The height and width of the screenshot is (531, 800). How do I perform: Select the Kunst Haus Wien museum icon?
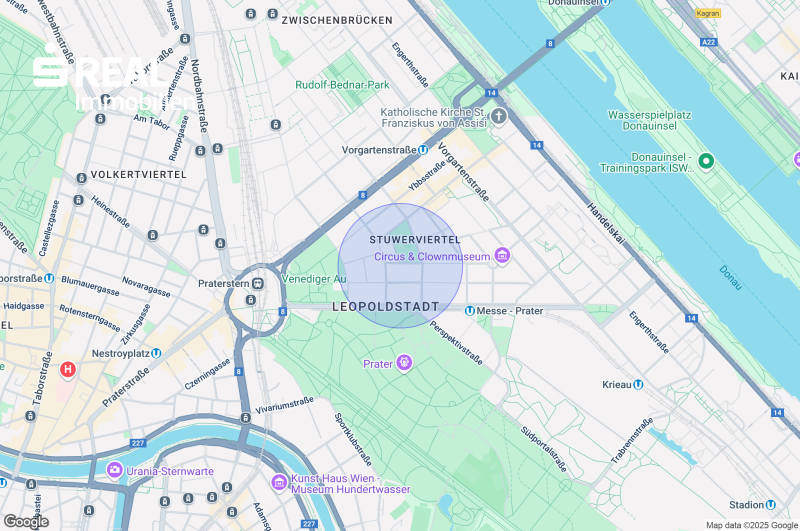[279, 482]
